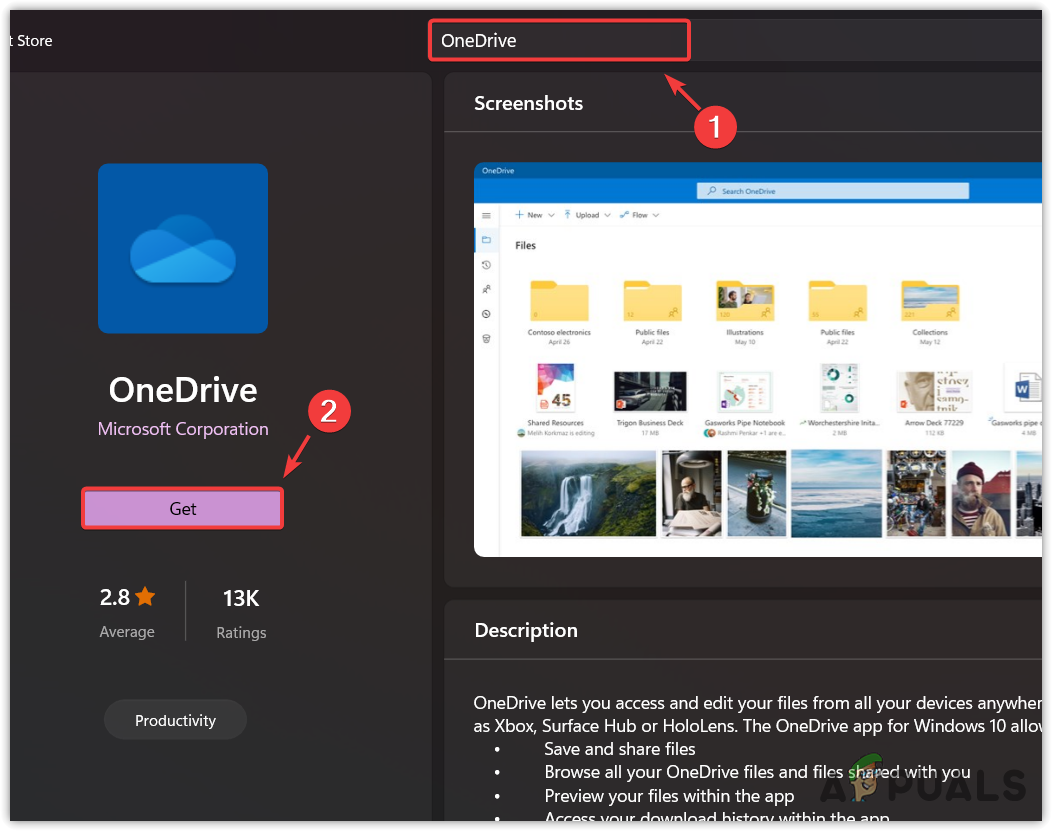Click the Description section heading
1052x831 pixels.
[x=526, y=630]
